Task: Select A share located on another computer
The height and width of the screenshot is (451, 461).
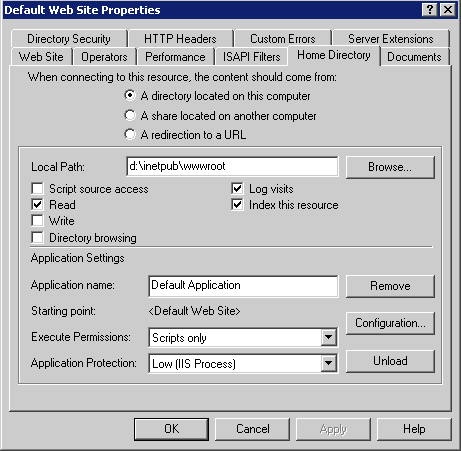Action: pyautogui.click(x=130, y=115)
